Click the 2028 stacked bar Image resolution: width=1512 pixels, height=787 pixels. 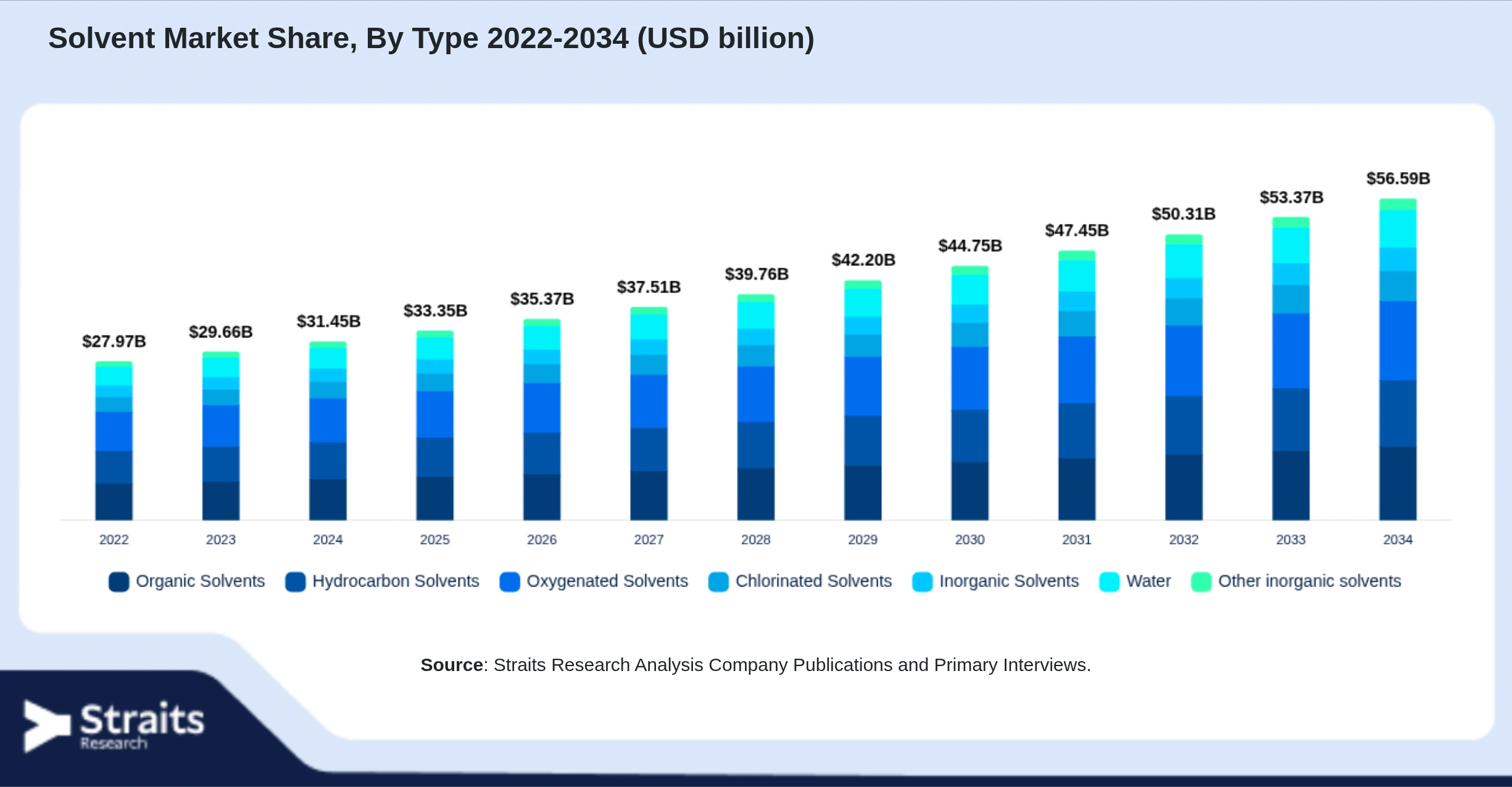[756, 407]
